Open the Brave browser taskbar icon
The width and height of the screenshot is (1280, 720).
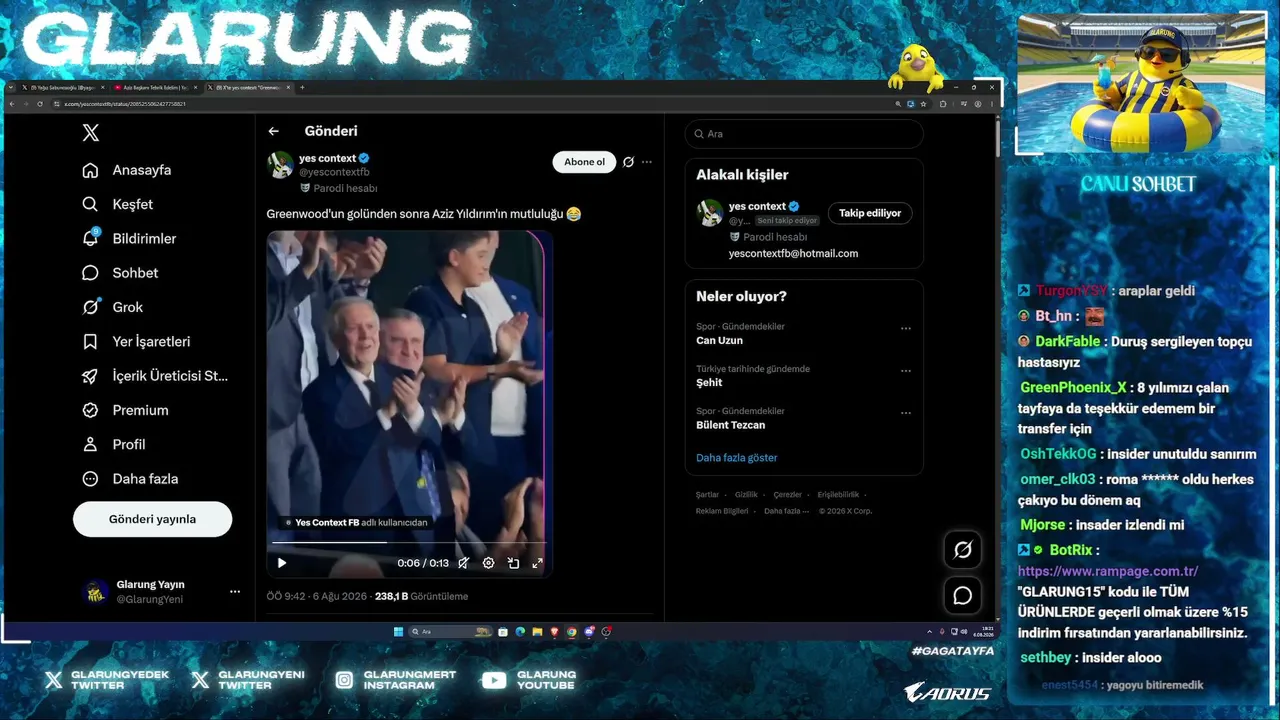click(555, 632)
